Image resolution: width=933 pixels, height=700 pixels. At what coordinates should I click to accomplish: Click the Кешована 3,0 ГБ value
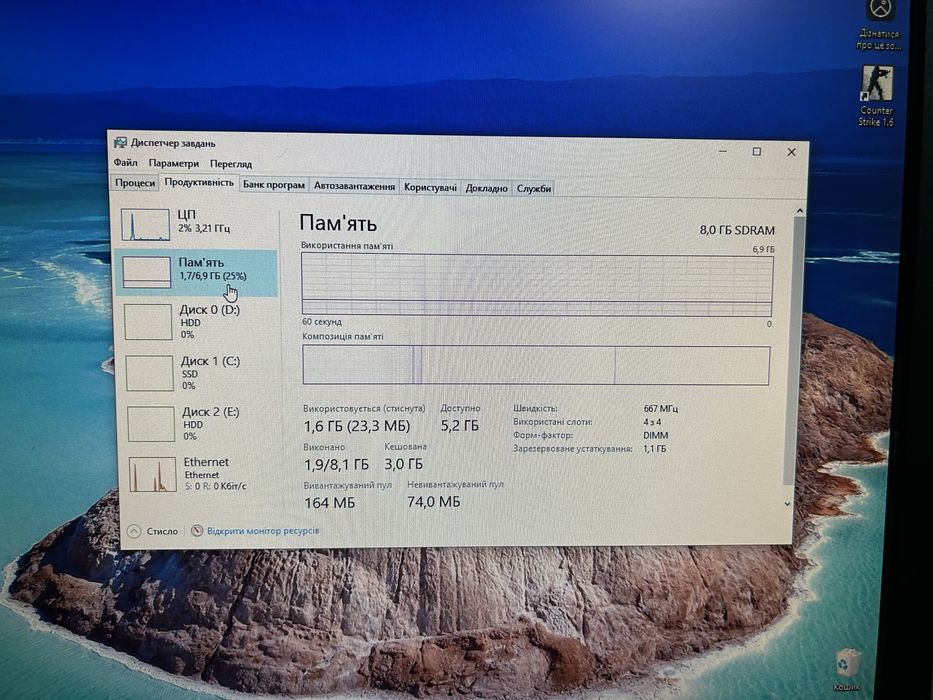403,464
